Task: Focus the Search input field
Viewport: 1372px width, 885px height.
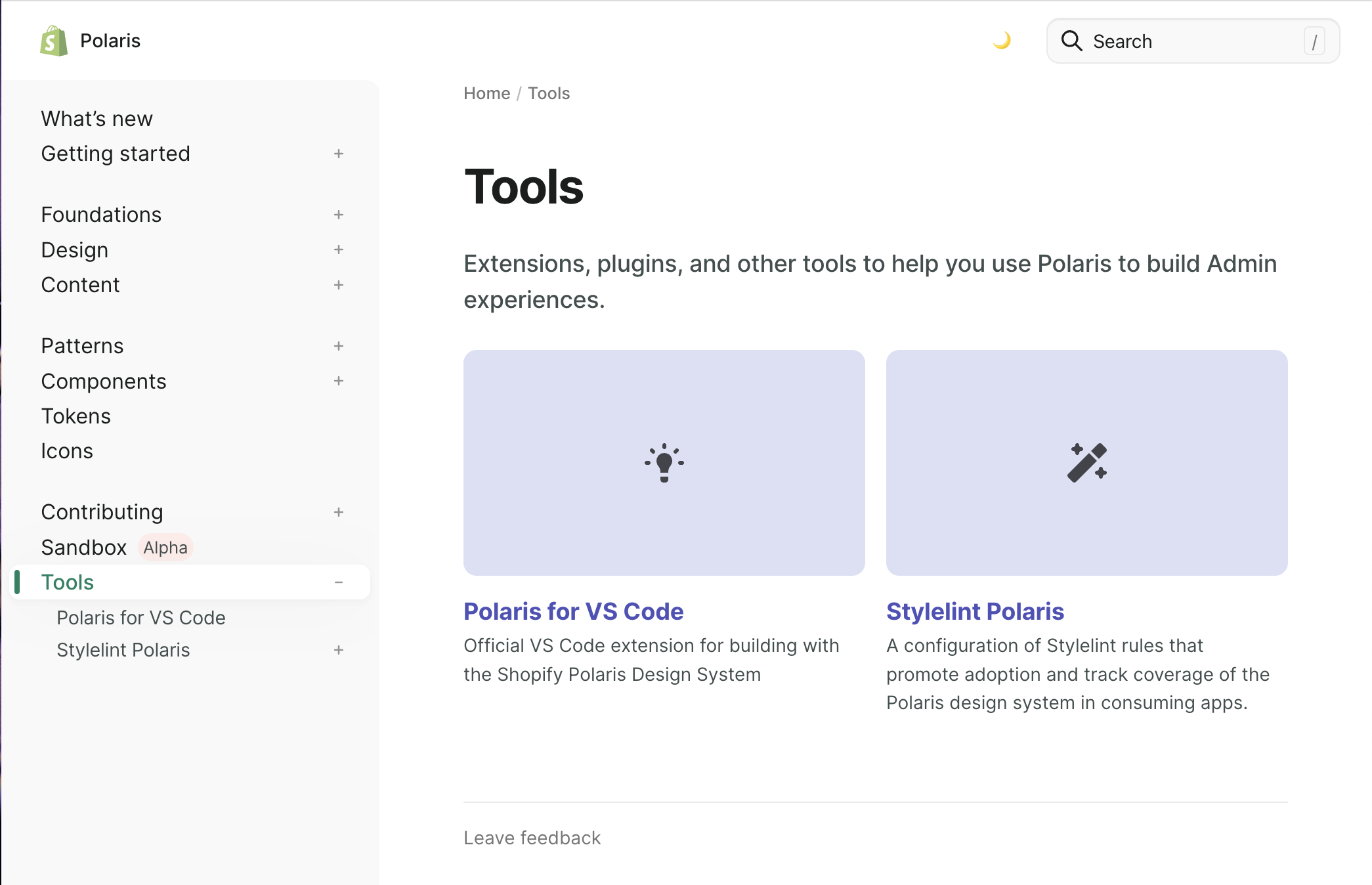Action: tap(1191, 41)
